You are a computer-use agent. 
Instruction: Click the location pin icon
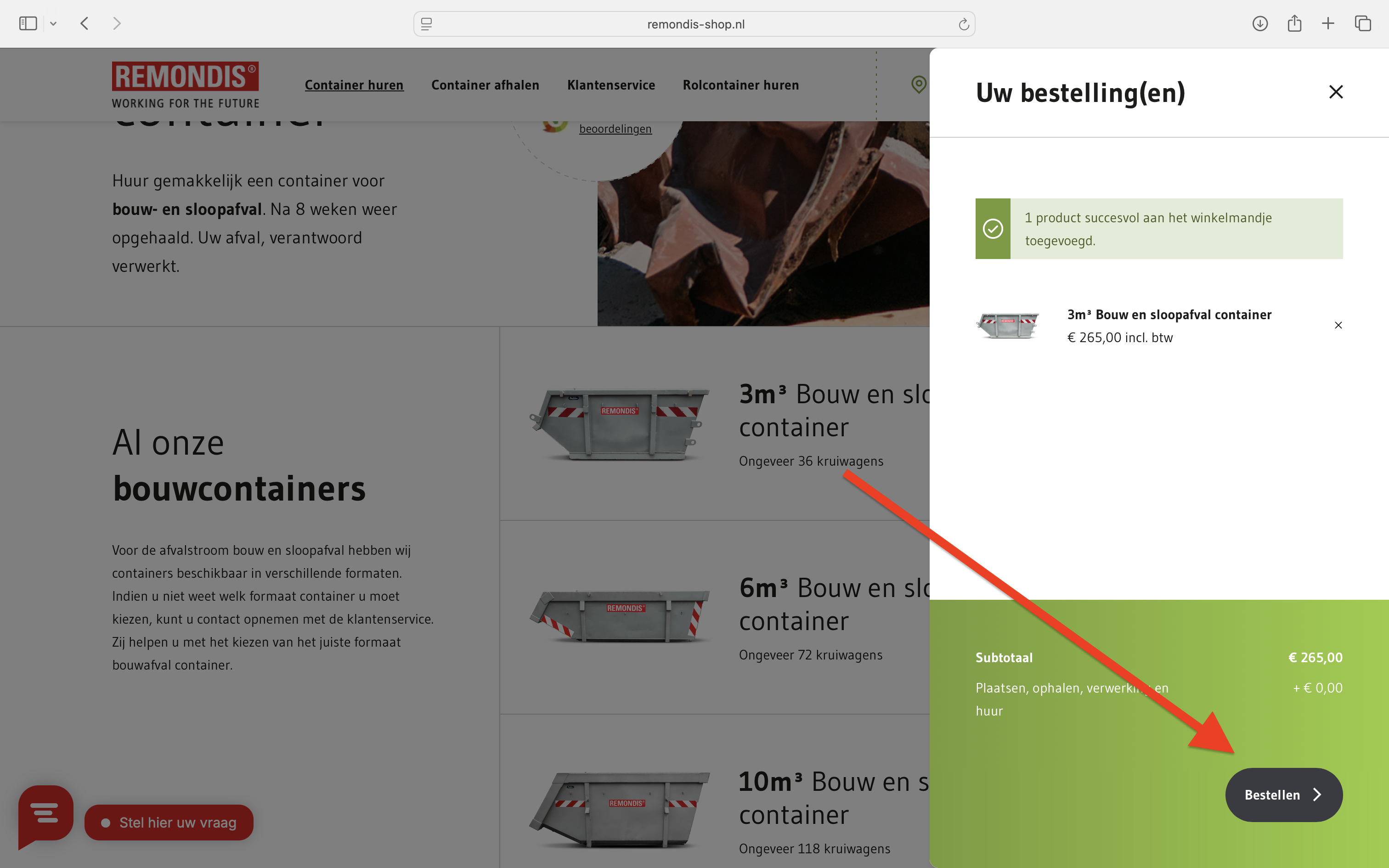[x=918, y=85]
